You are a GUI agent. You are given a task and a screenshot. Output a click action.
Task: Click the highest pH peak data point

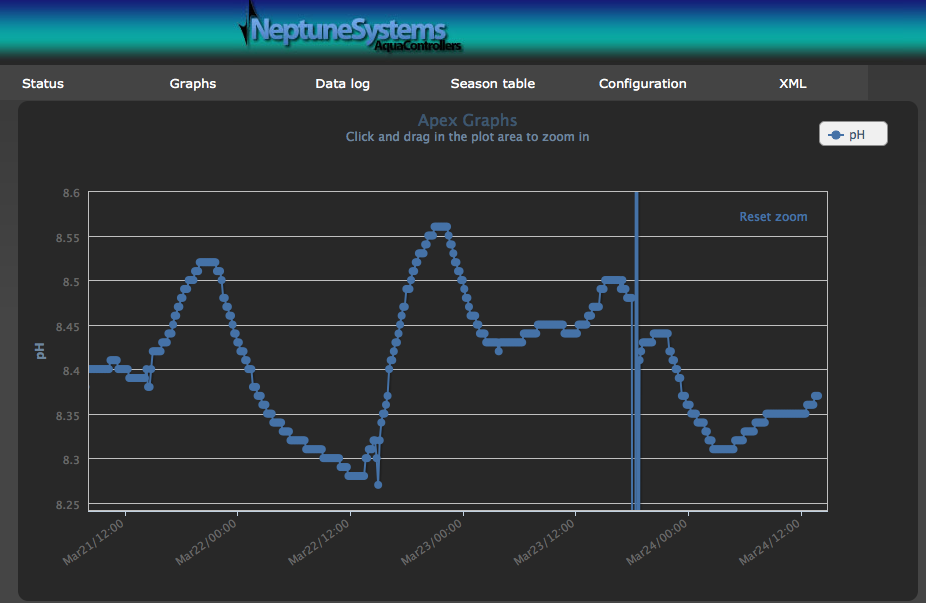click(x=440, y=227)
